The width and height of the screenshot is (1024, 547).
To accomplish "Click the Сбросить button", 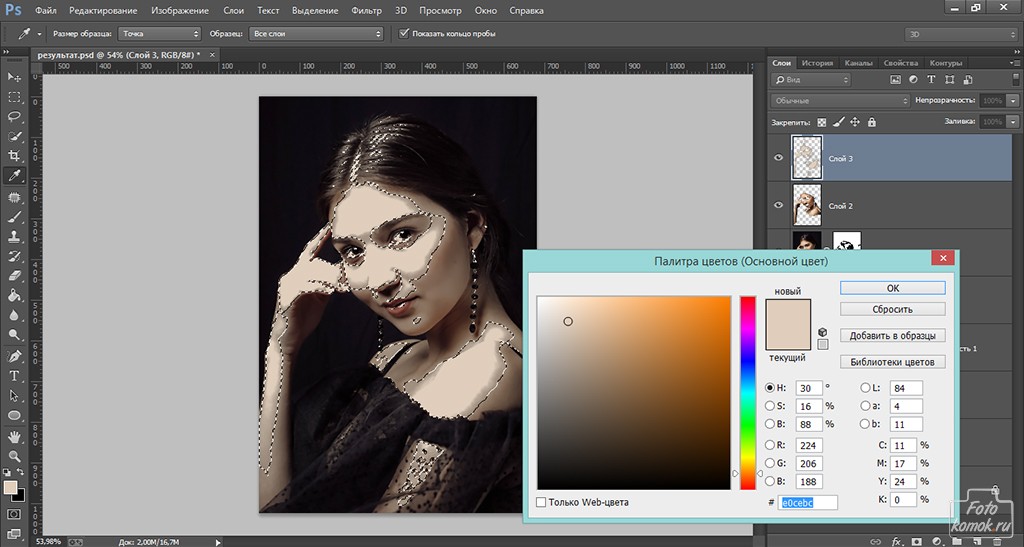I will coord(893,309).
